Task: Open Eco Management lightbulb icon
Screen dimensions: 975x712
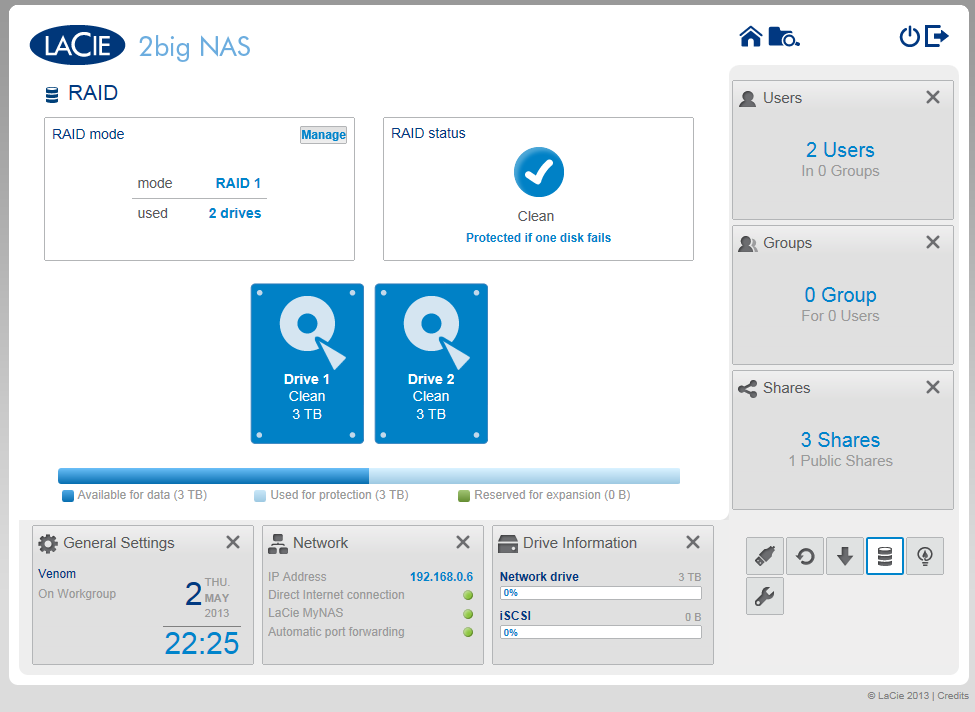Action: pos(925,556)
